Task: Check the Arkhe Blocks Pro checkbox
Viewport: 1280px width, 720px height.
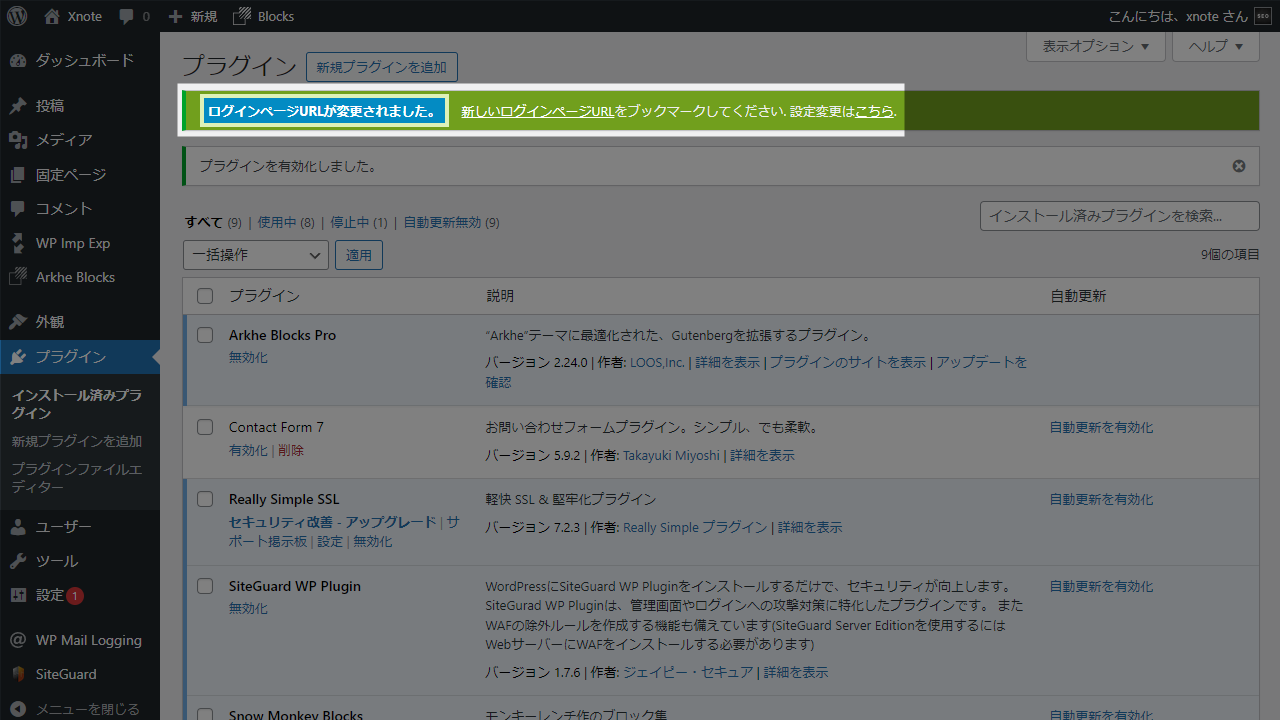Action: [x=205, y=335]
